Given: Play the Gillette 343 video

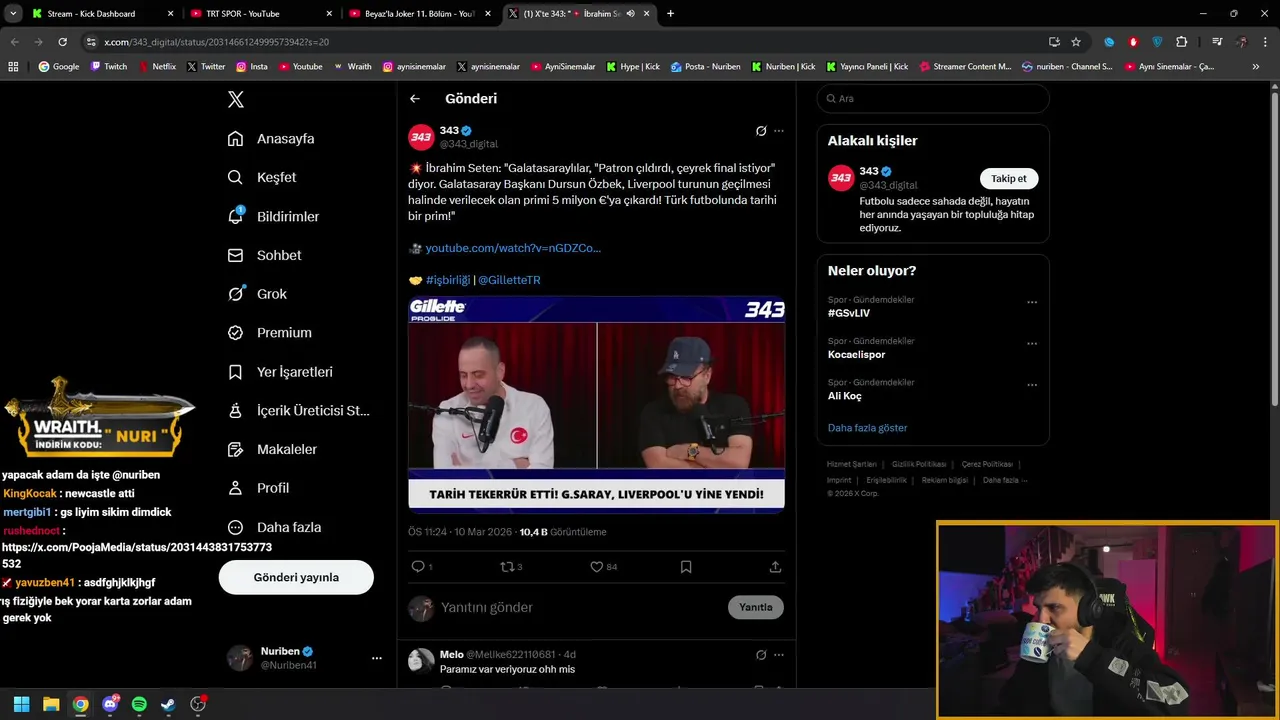Looking at the screenshot, I should 596,405.
